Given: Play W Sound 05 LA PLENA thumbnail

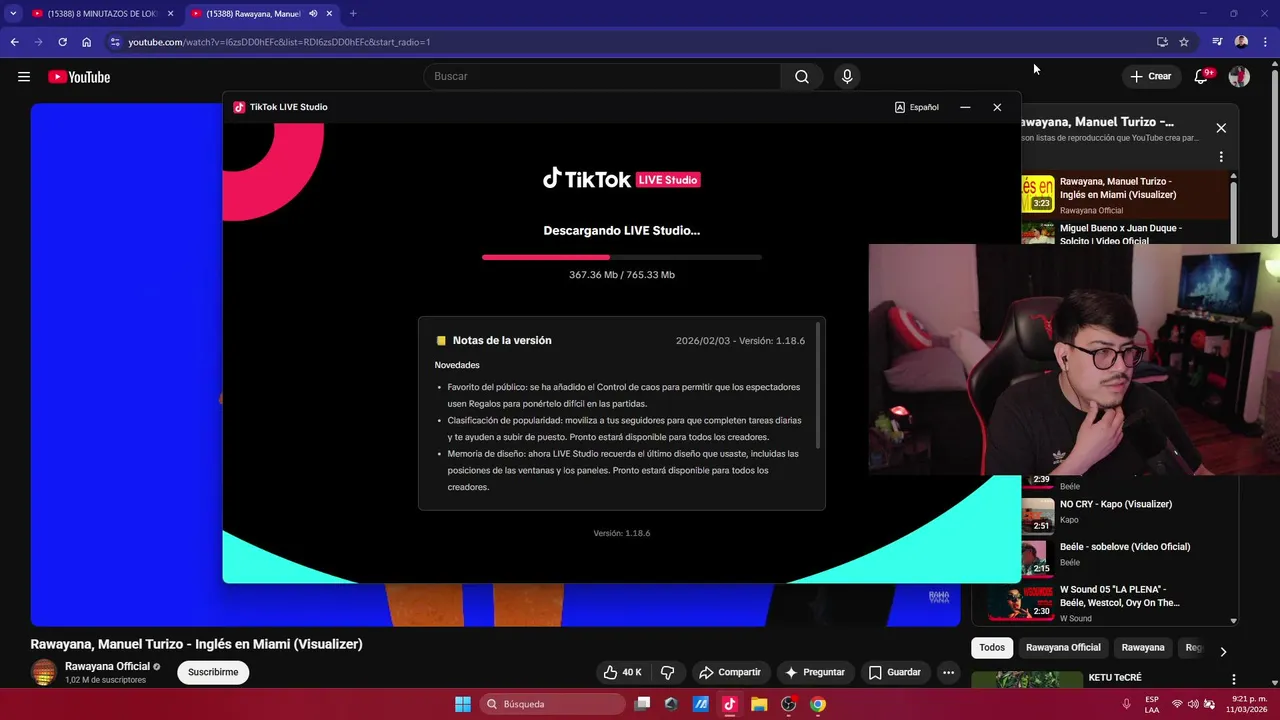Looking at the screenshot, I should coord(1020,603).
